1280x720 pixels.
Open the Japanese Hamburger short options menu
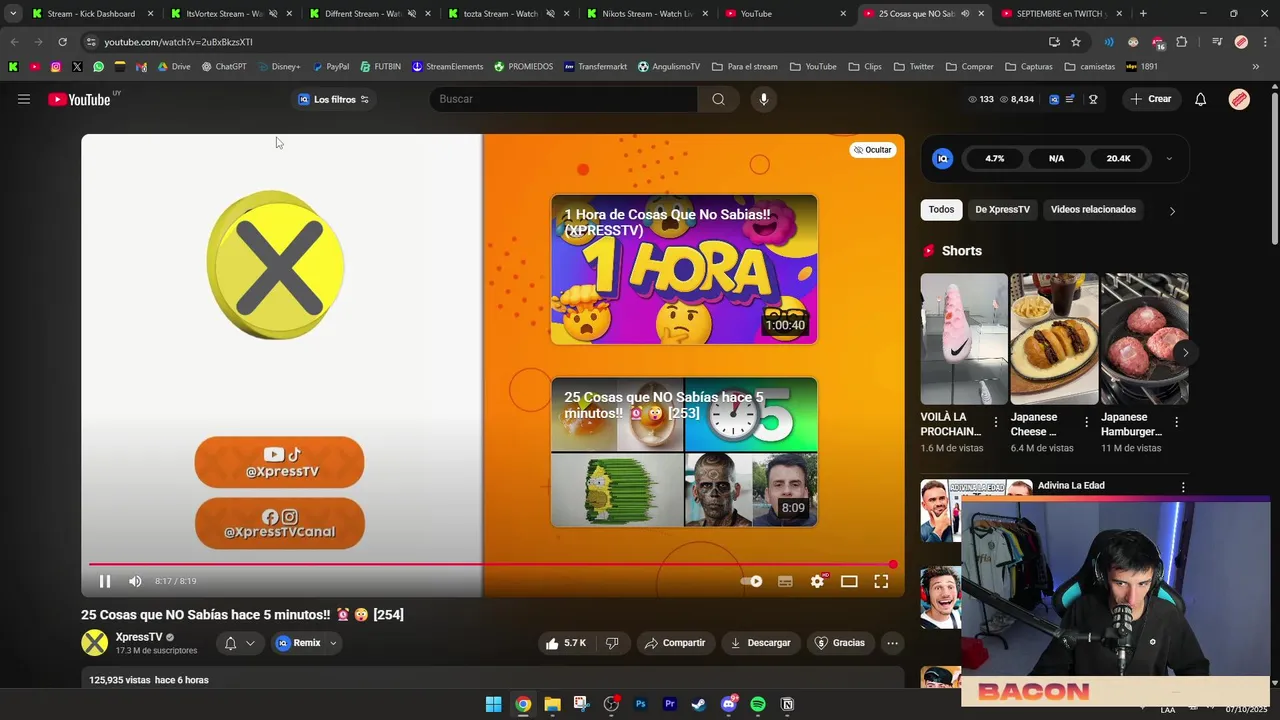tap(1176, 423)
